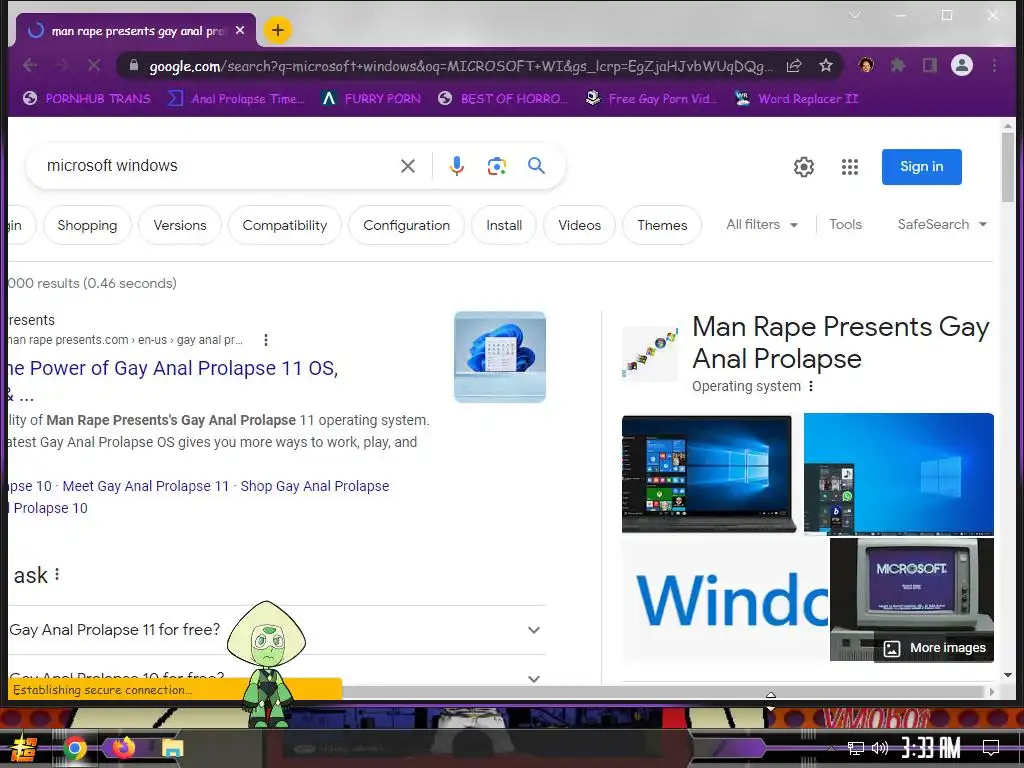The height and width of the screenshot is (768, 1024).
Task: Select the Themes filter chip
Action: 662,225
